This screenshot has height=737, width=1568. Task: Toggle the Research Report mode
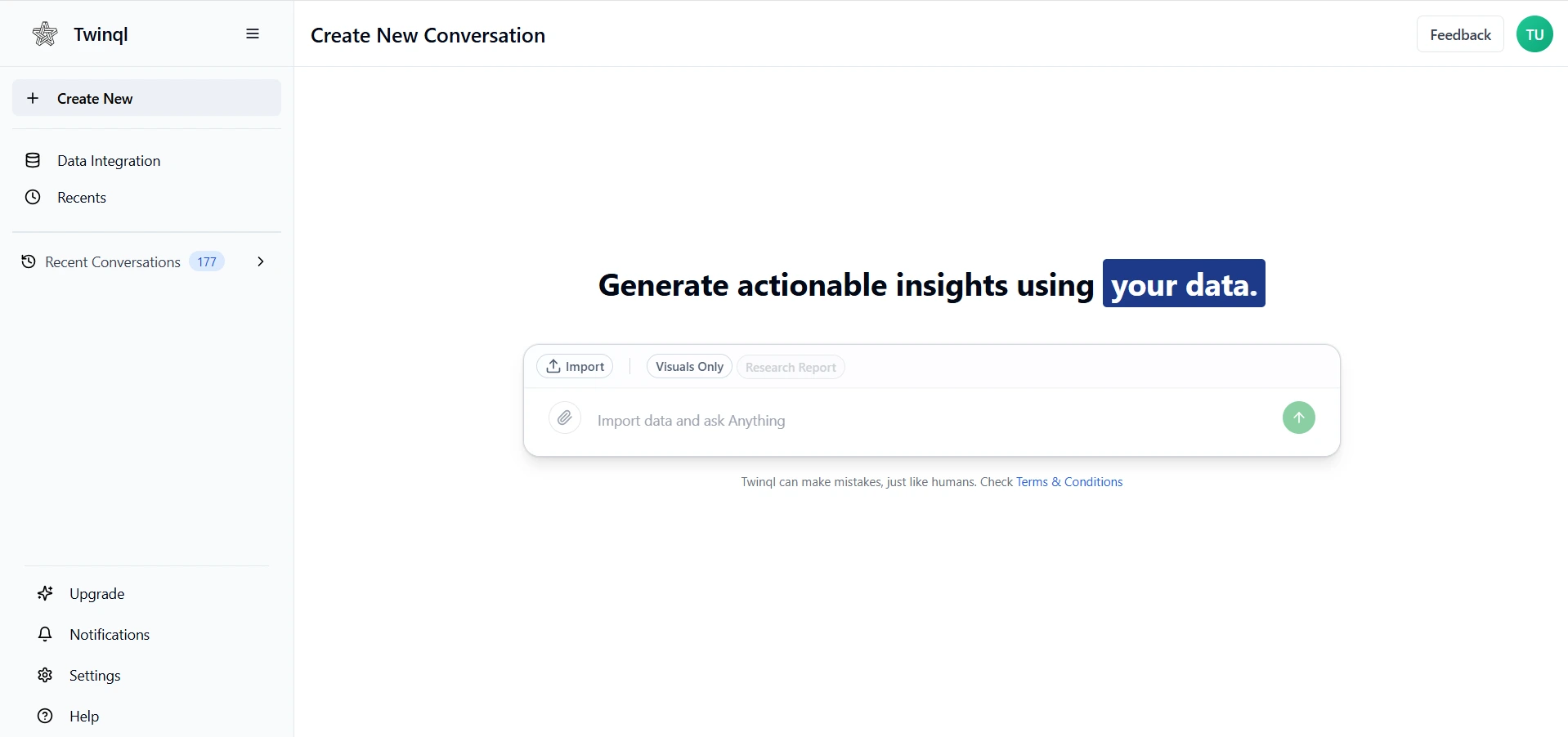[x=790, y=367]
